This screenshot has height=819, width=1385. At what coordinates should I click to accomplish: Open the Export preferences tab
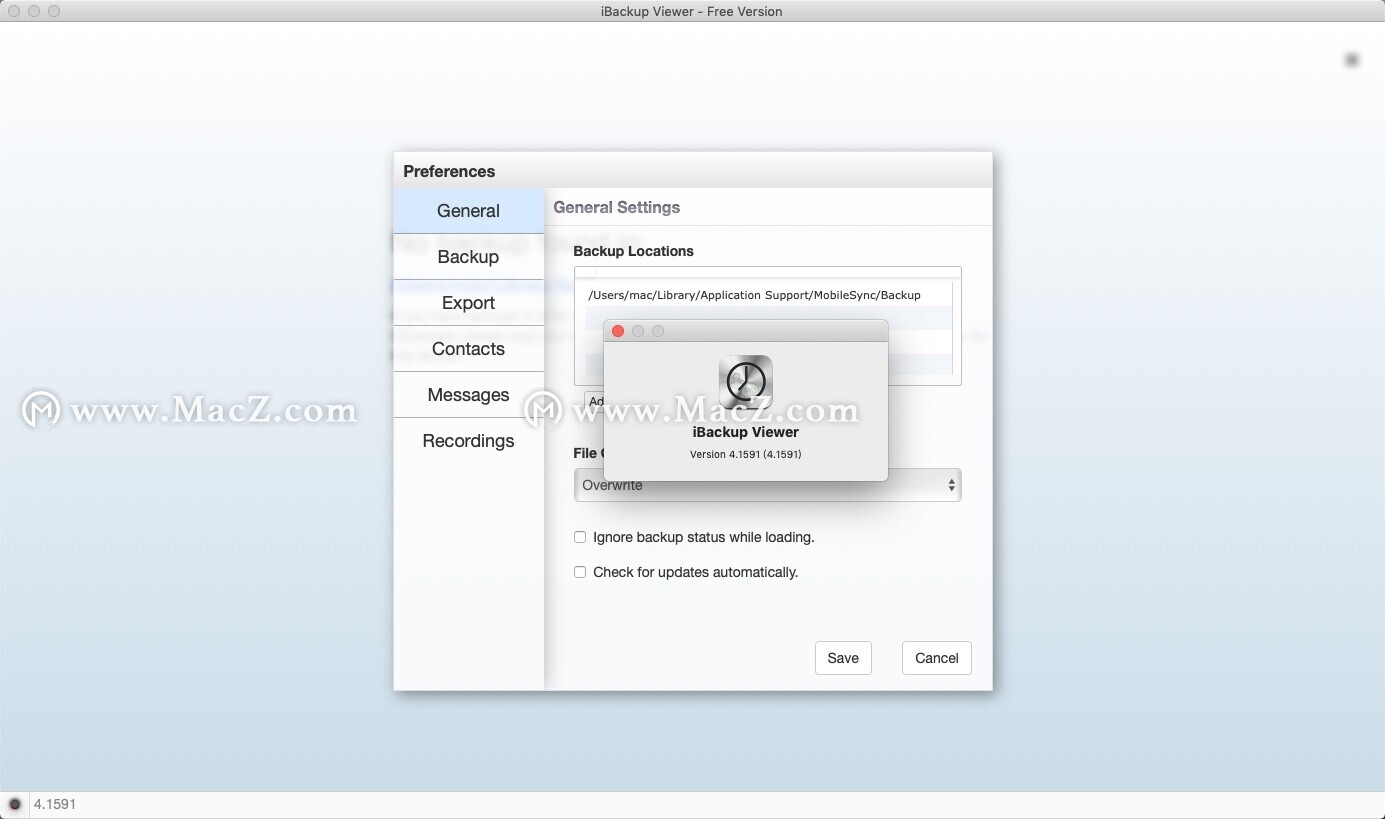click(x=468, y=303)
